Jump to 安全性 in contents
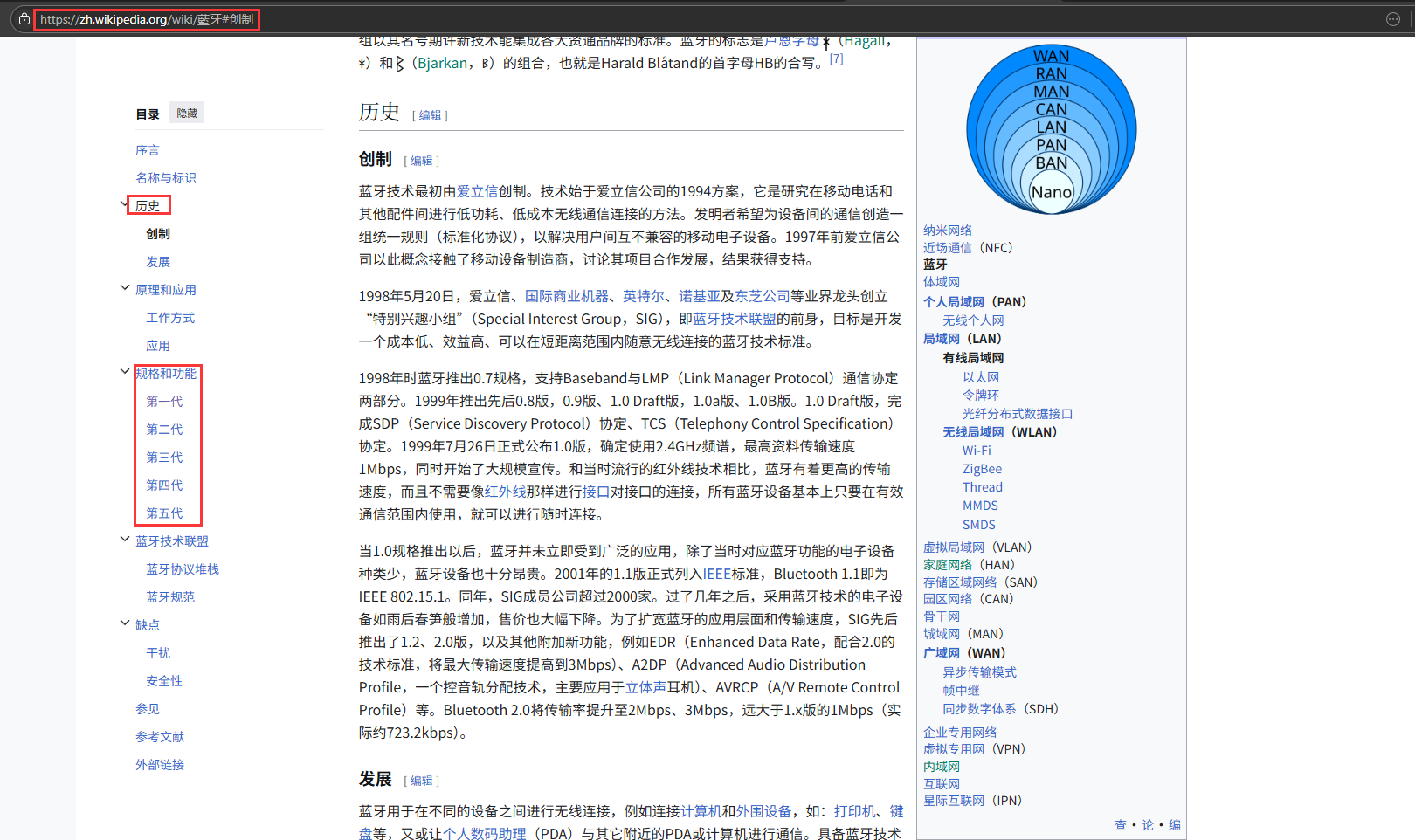The image size is (1415, 840). [164, 681]
